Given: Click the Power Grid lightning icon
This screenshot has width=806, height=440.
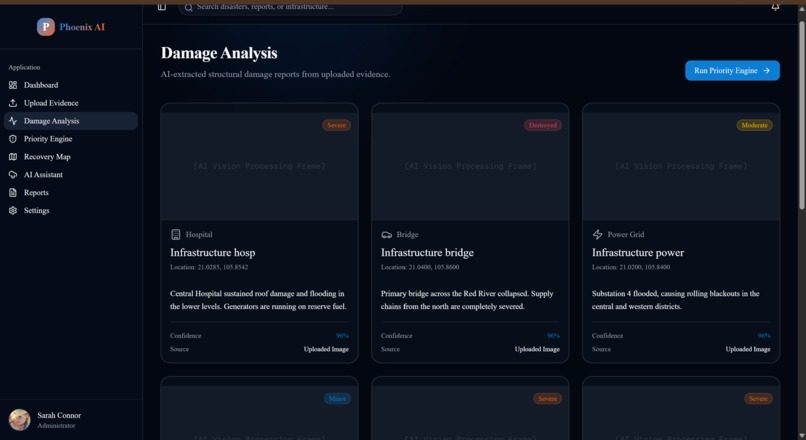Looking at the screenshot, I should pyautogui.click(x=597, y=234).
